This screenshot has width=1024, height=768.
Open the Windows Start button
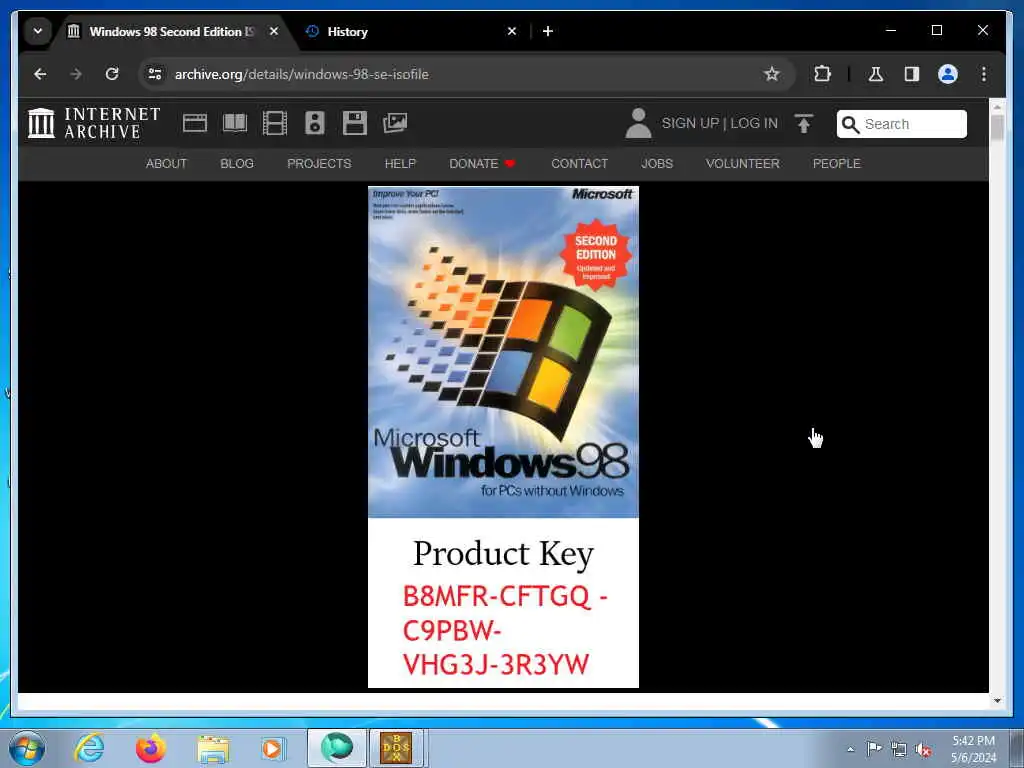[x=27, y=748]
